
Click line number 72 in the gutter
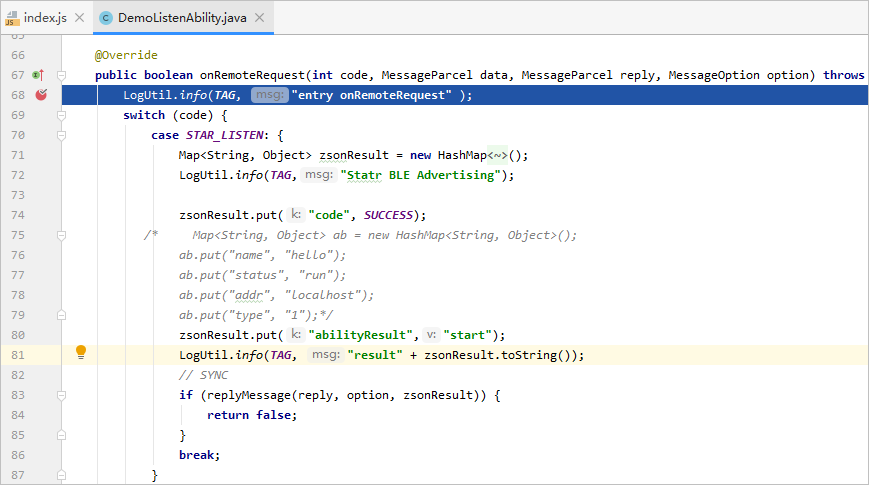[x=18, y=175]
